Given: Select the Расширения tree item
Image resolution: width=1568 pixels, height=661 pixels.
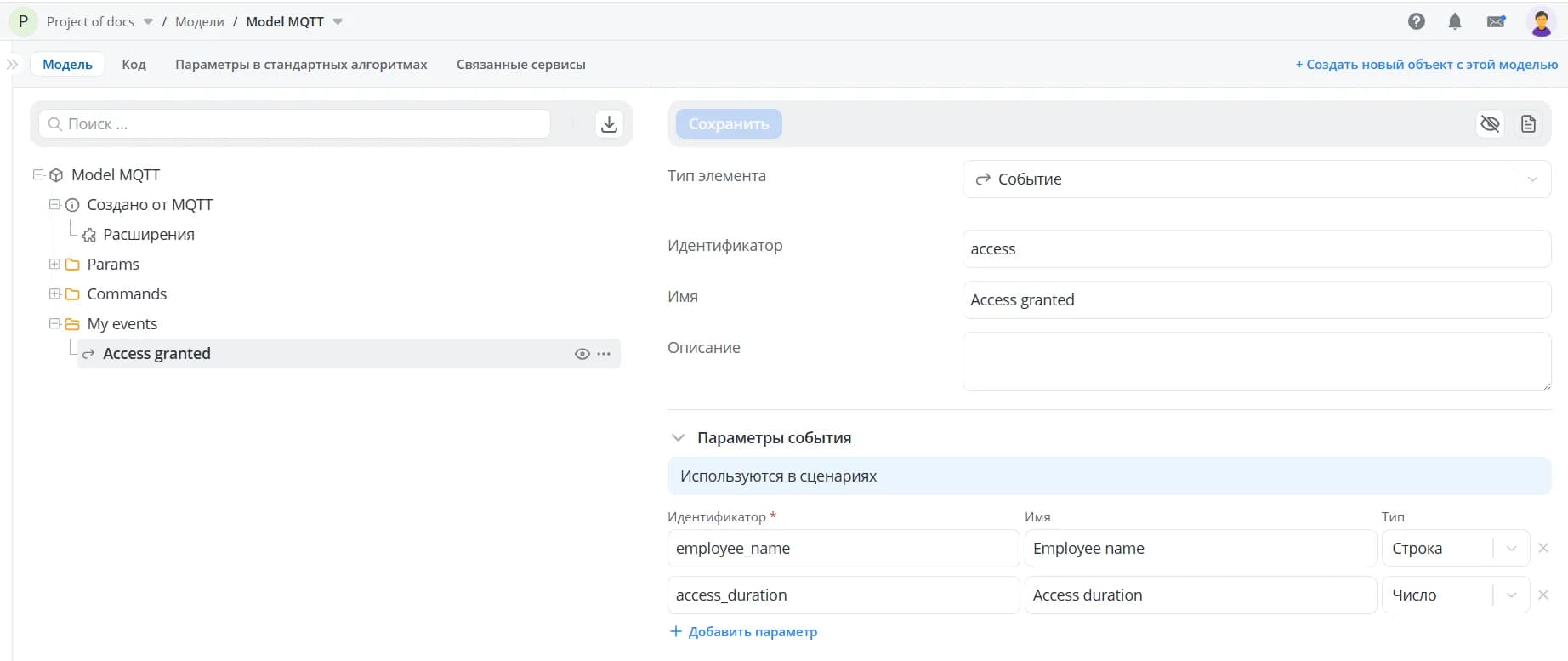Looking at the screenshot, I should pyautogui.click(x=149, y=235).
